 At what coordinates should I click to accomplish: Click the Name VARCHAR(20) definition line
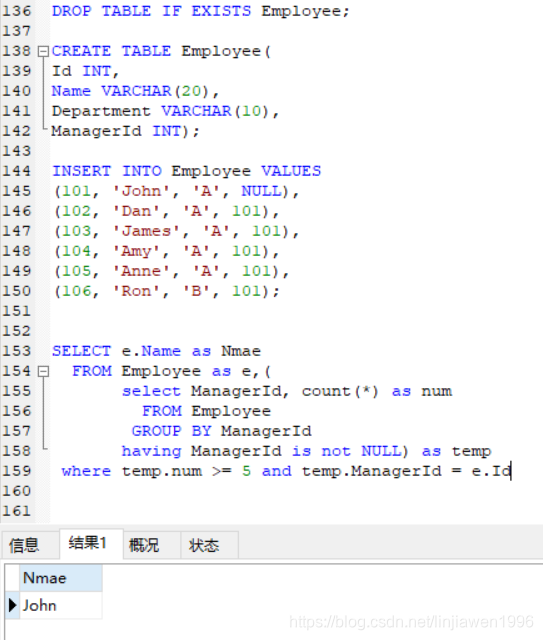135,91
